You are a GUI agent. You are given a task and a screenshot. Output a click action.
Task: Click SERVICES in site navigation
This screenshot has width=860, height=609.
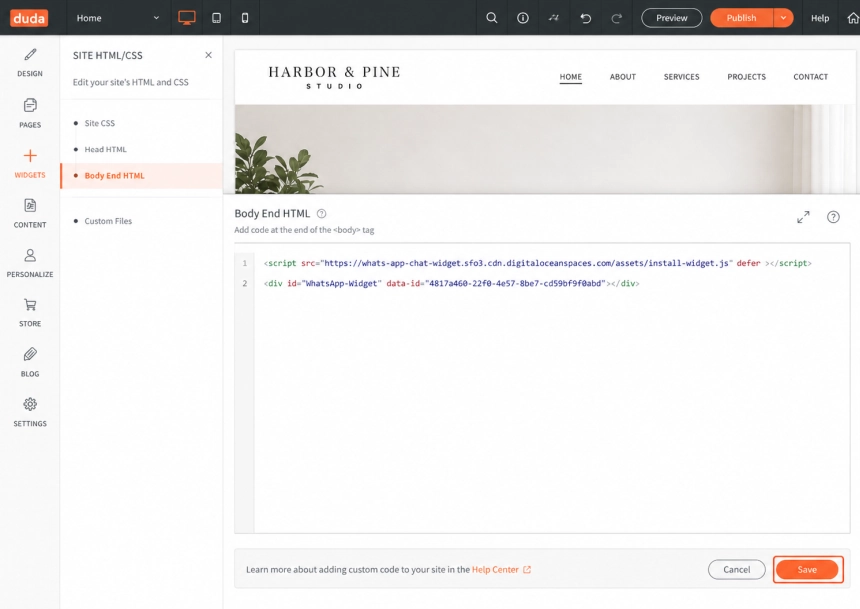[681, 77]
